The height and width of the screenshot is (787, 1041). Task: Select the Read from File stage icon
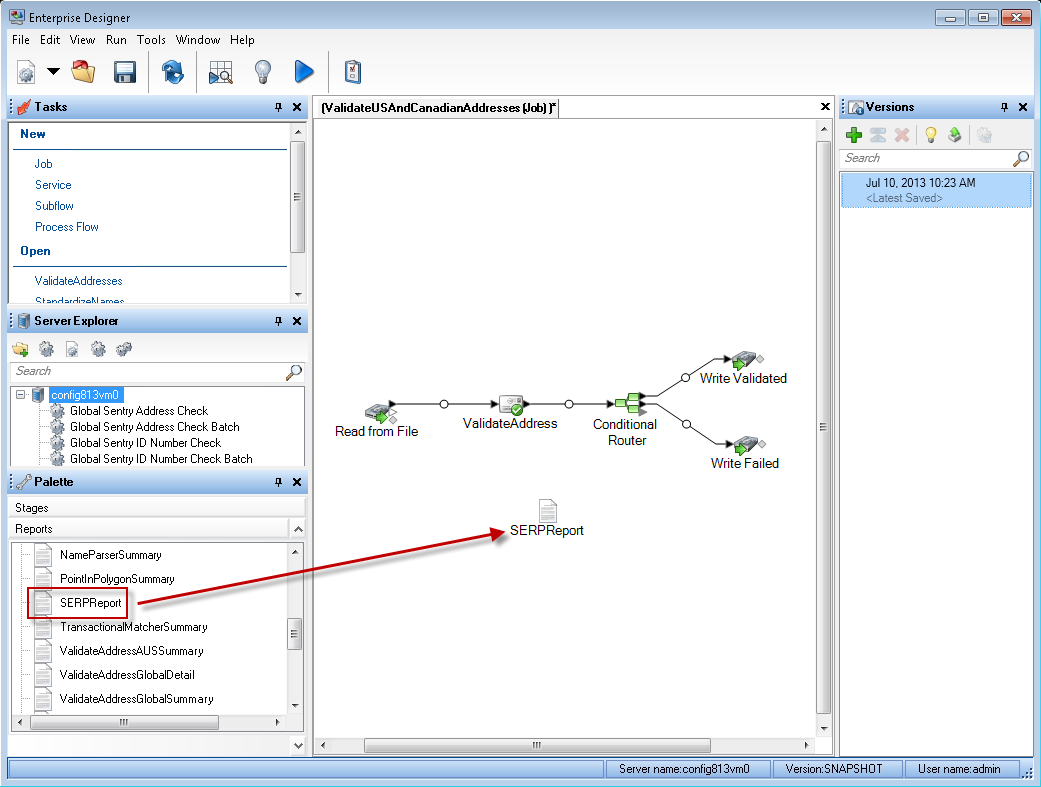(x=379, y=411)
